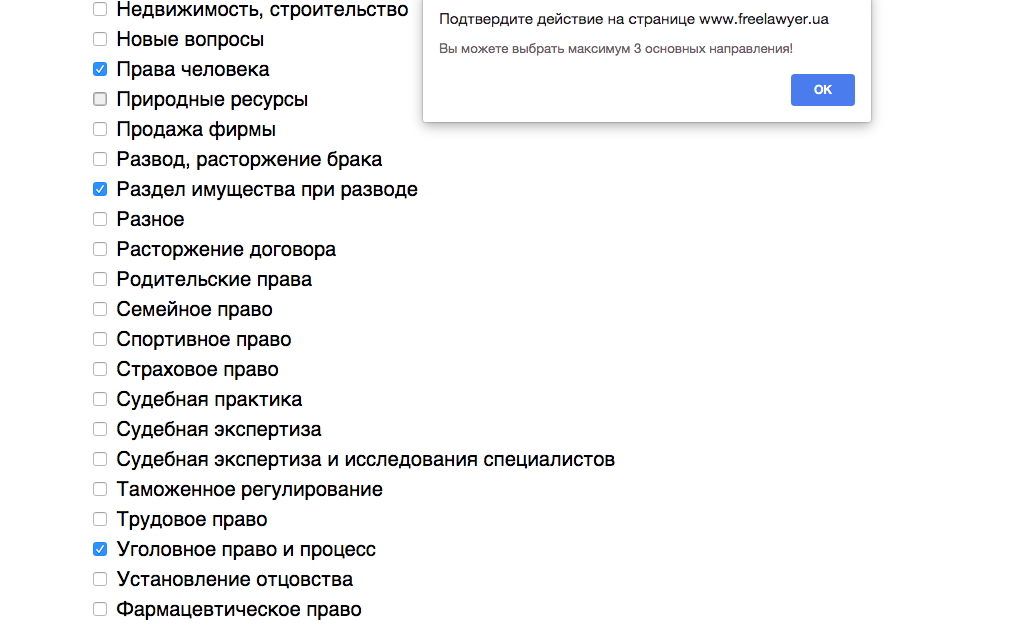The width and height of the screenshot is (1011, 630).
Task: Uncheck Уголовное право и процесс checkbox
Action: pos(100,549)
